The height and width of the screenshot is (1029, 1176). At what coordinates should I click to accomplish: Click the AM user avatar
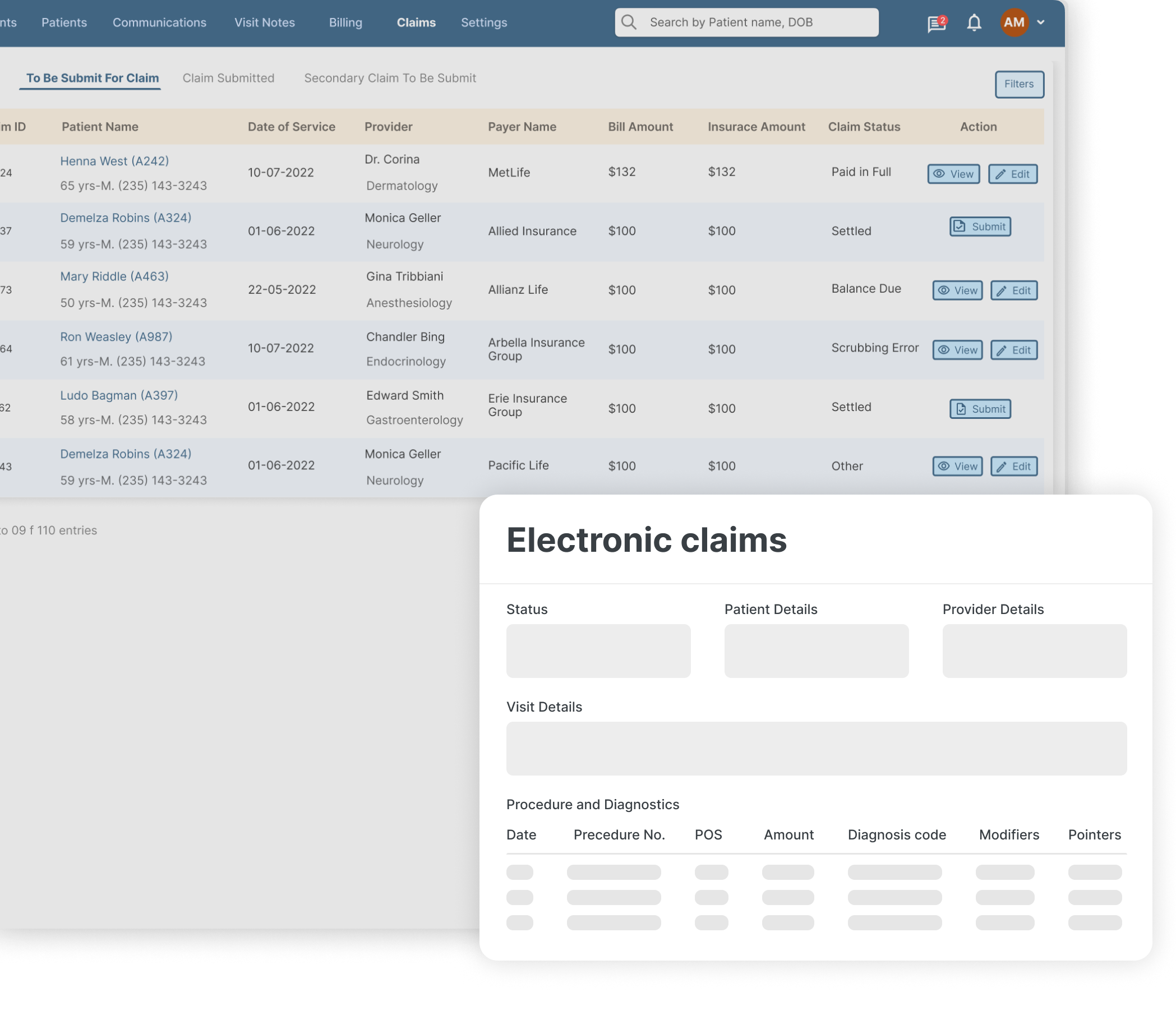(x=1013, y=22)
